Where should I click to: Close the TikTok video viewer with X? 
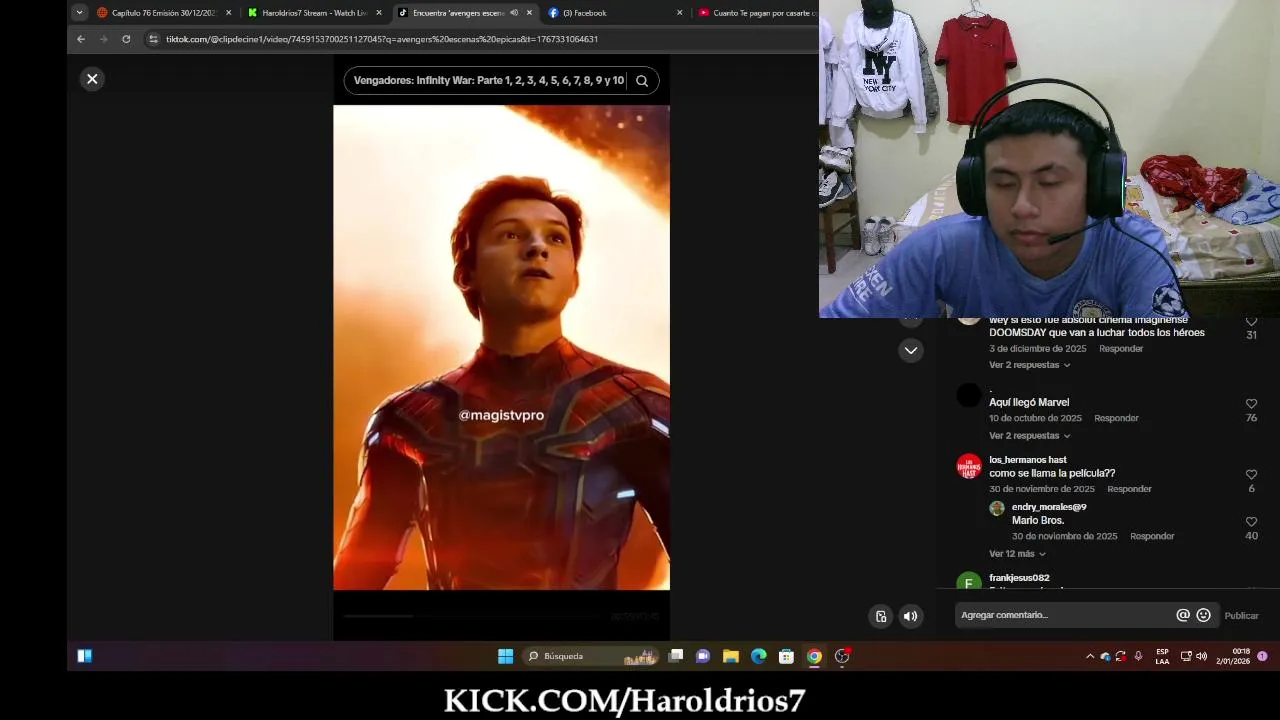[92, 79]
